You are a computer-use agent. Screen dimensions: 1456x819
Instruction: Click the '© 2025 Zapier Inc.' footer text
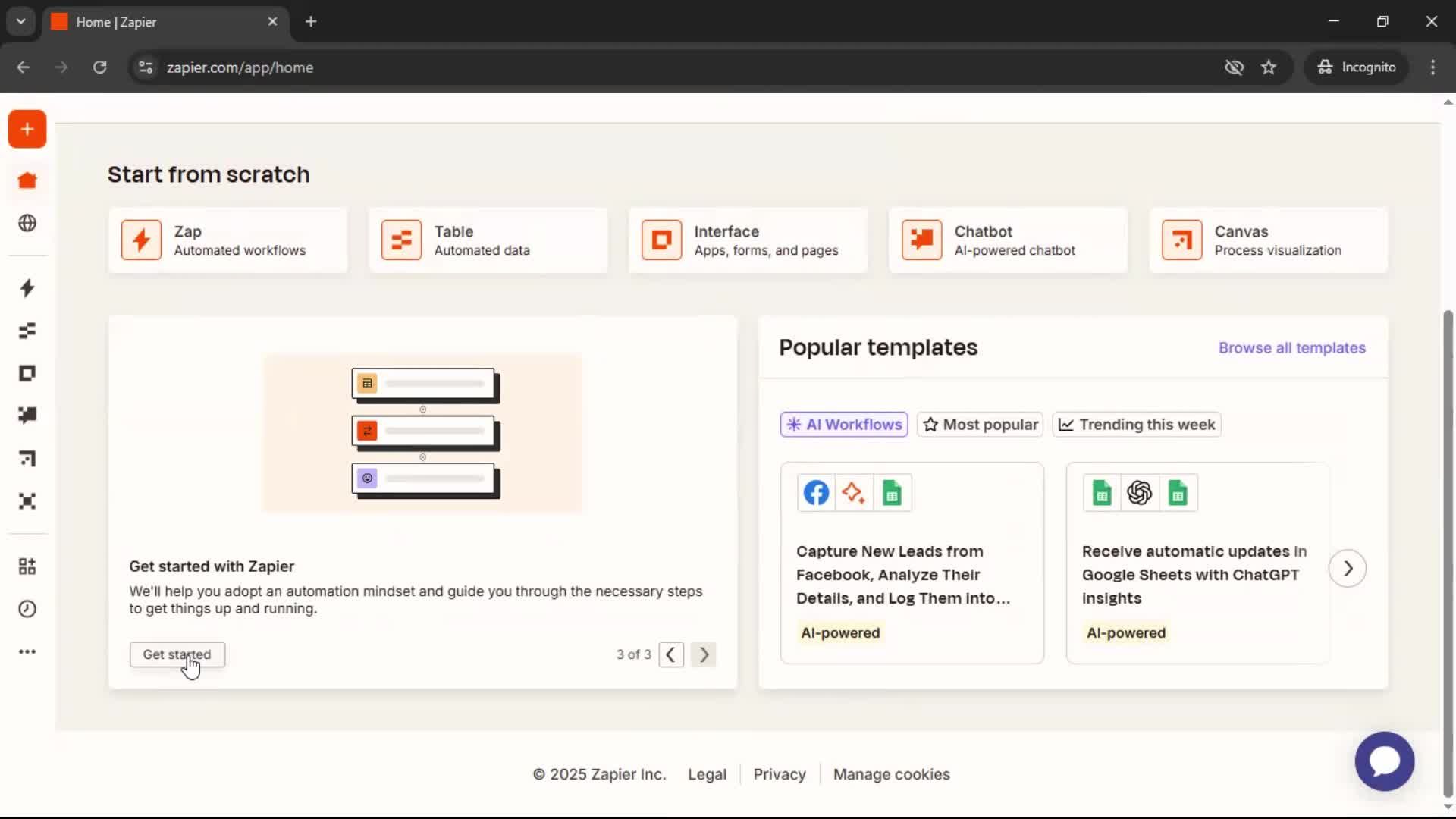coord(599,774)
